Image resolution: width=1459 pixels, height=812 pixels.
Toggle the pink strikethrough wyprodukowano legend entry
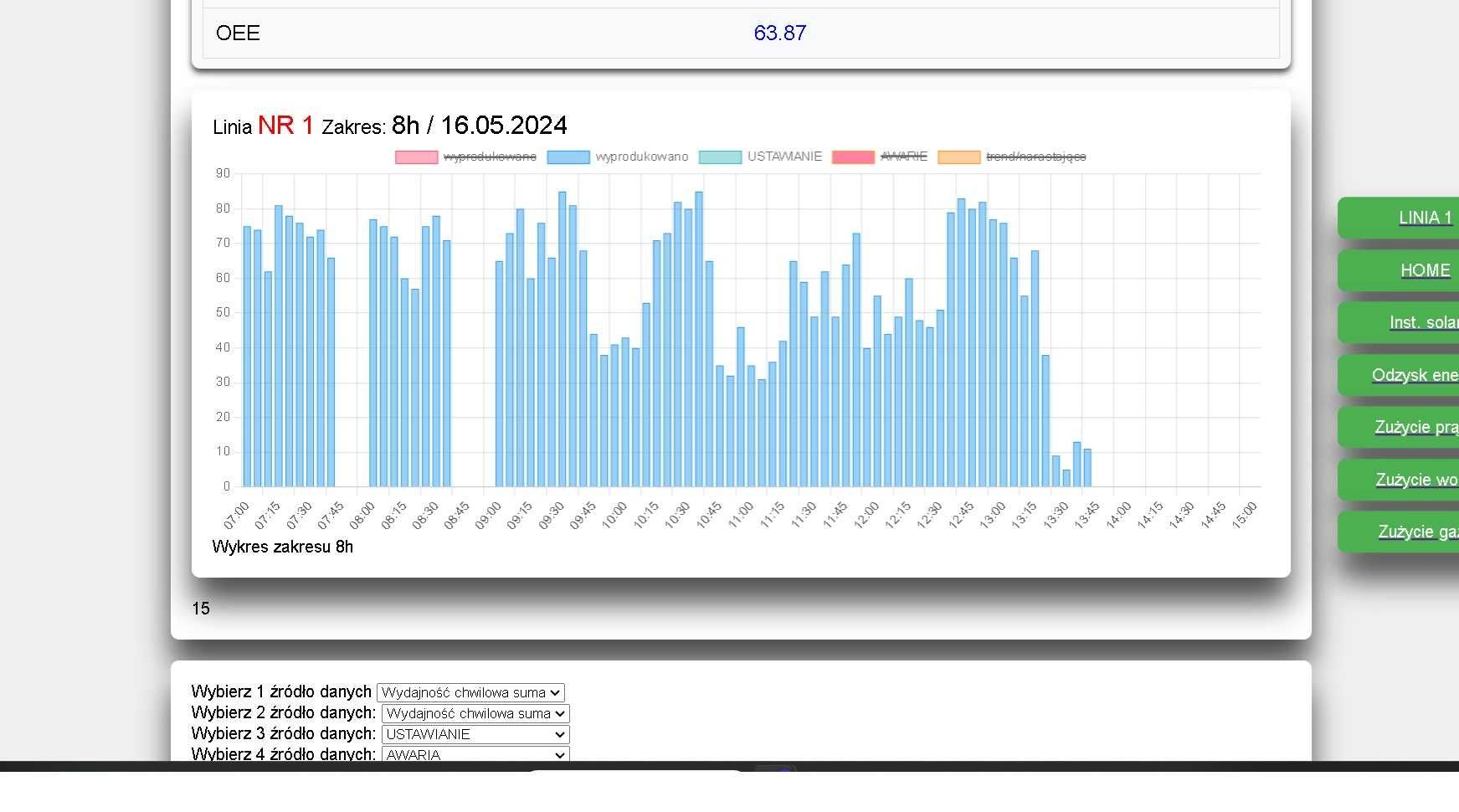(465, 157)
